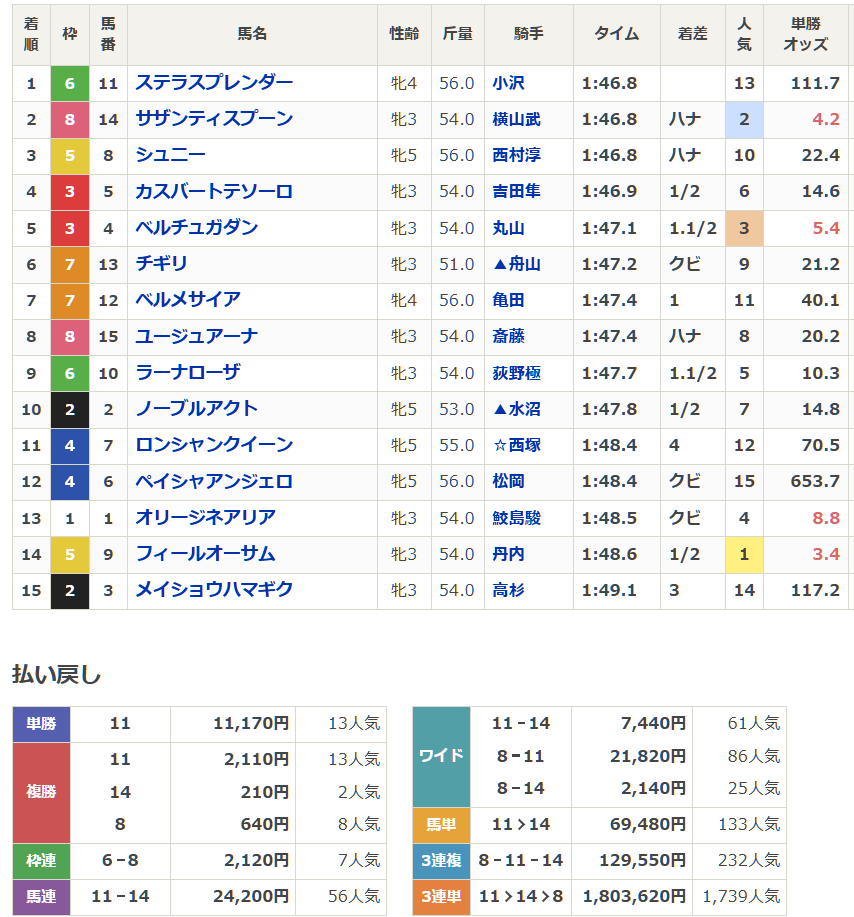View jockey 横山武 profile link
This screenshot has height=917, width=854.
point(516,121)
